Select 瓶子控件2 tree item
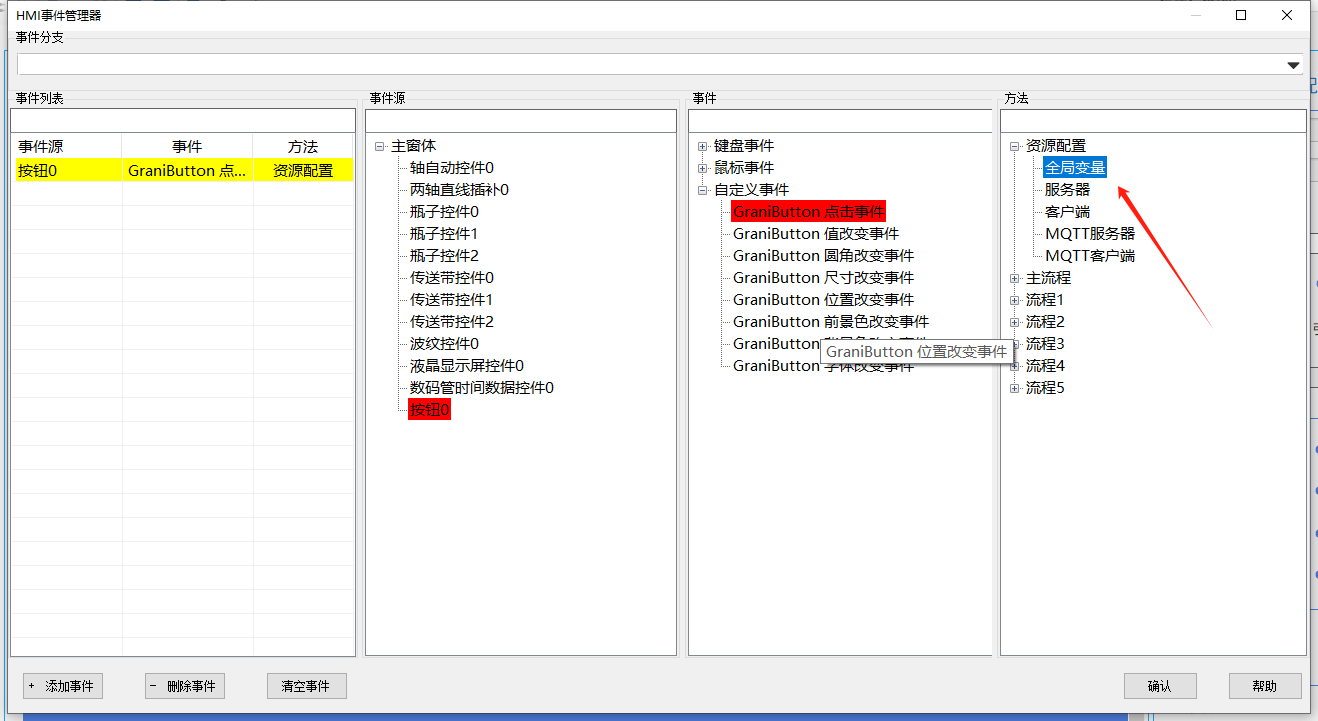1318x721 pixels. coord(444,256)
